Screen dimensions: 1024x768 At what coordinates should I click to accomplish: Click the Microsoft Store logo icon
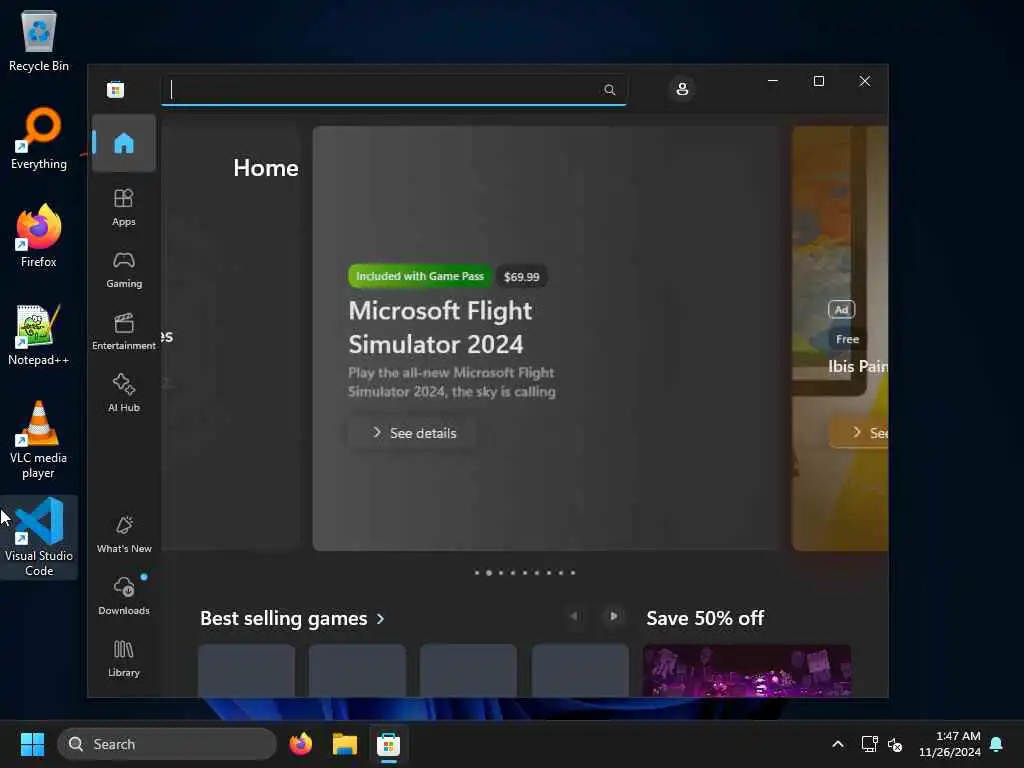coord(116,89)
